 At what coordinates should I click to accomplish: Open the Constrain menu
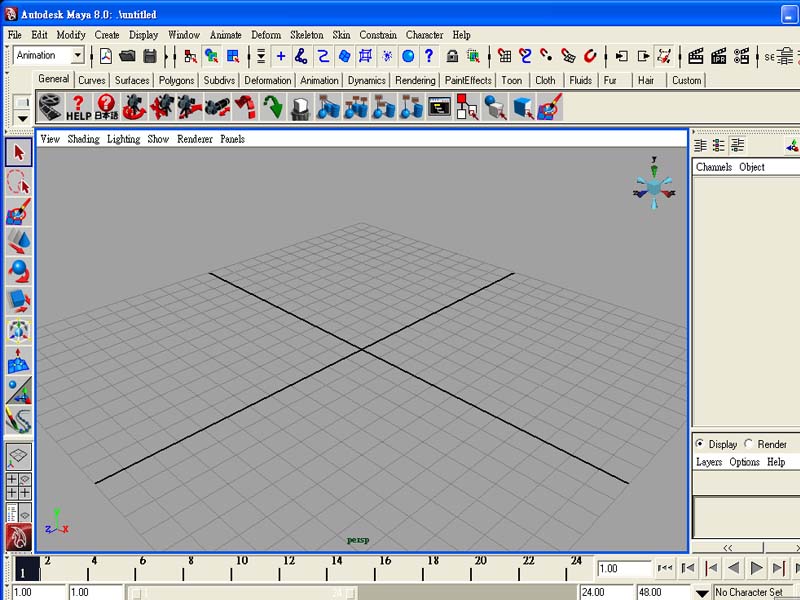tap(378, 35)
